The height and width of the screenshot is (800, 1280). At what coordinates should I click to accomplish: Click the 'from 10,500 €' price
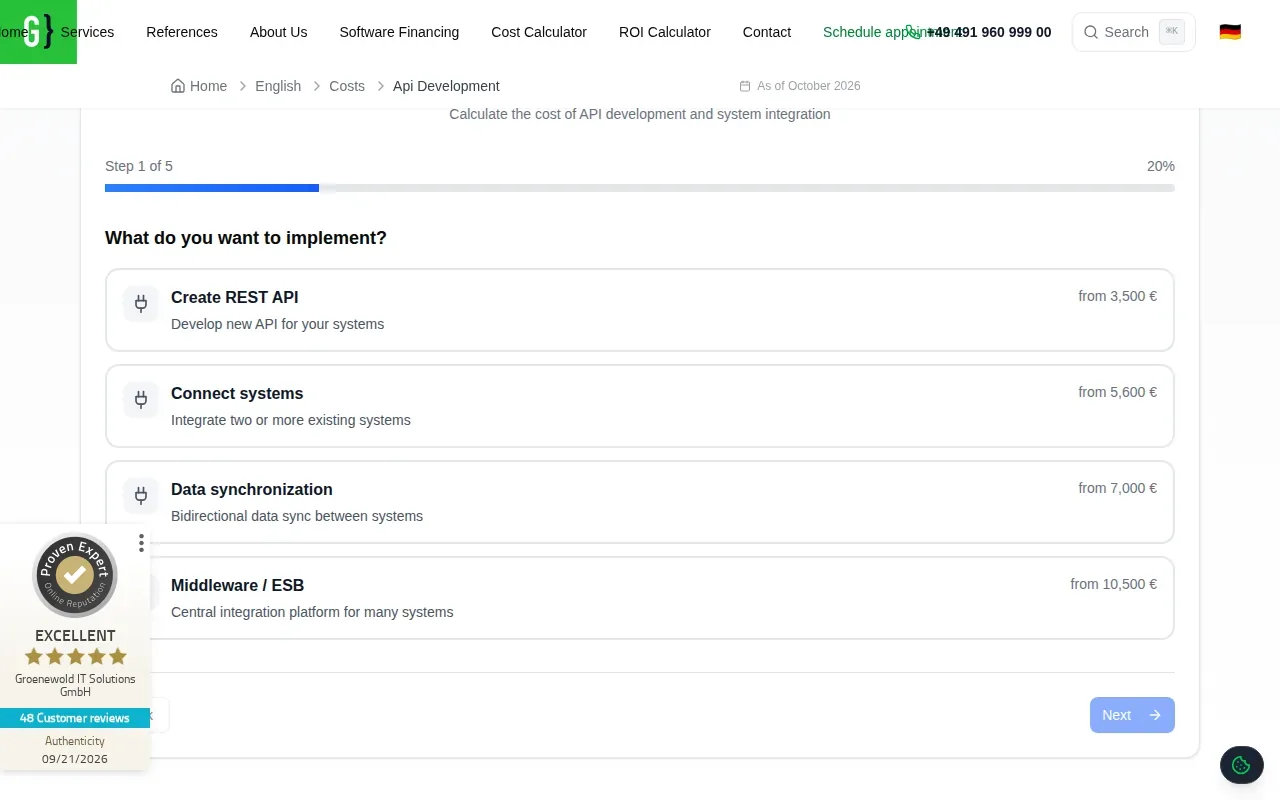pyautogui.click(x=1113, y=584)
